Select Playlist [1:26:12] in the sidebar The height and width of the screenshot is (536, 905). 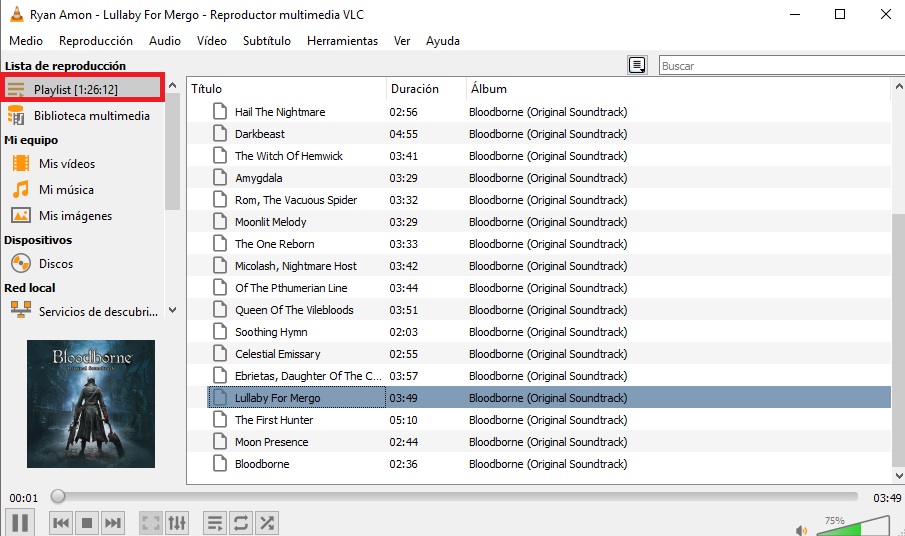(83, 89)
